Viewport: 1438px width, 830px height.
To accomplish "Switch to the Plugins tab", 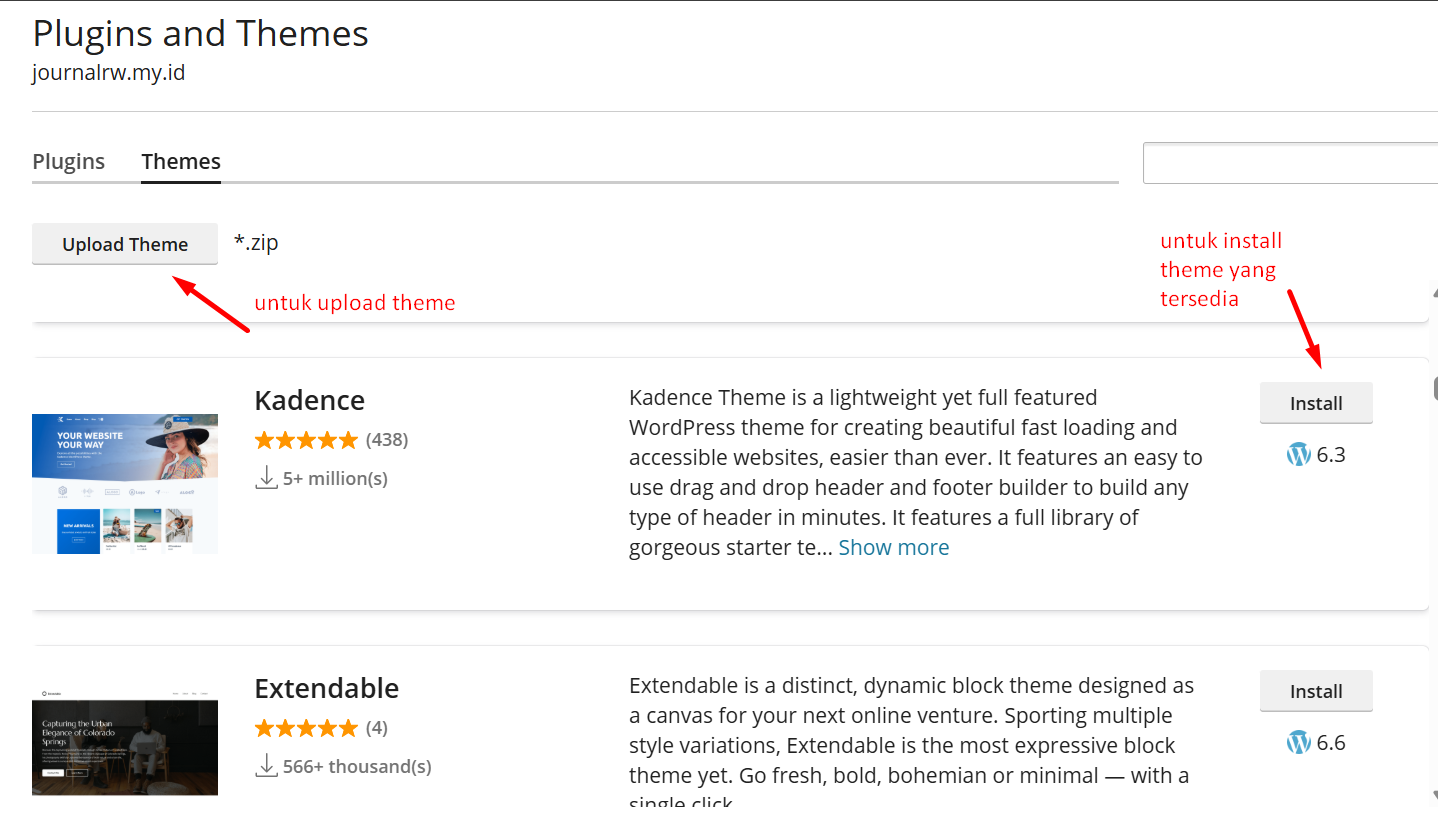I will 68,162.
